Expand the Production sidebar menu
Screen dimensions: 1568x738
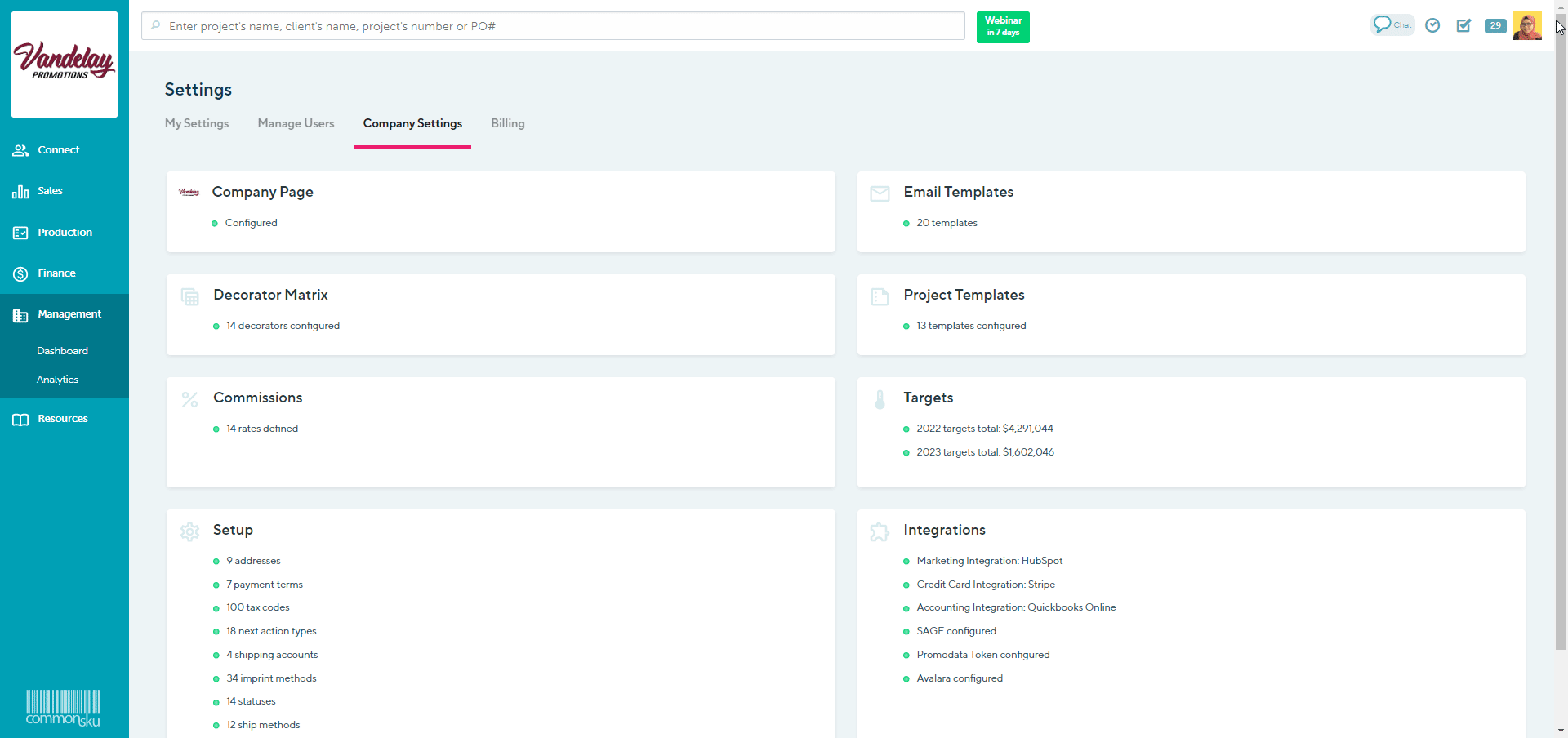click(x=65, y=233)
